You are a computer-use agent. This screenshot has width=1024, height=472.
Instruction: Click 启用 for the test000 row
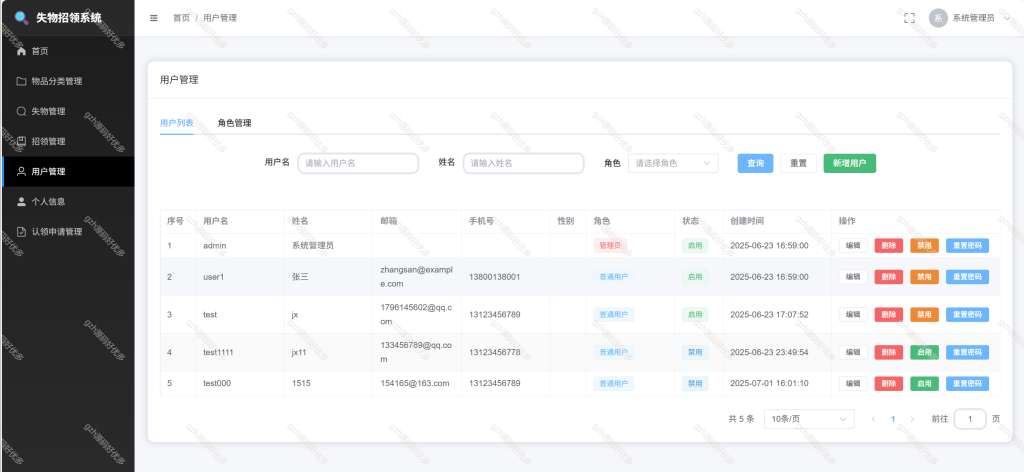point(924,383)
